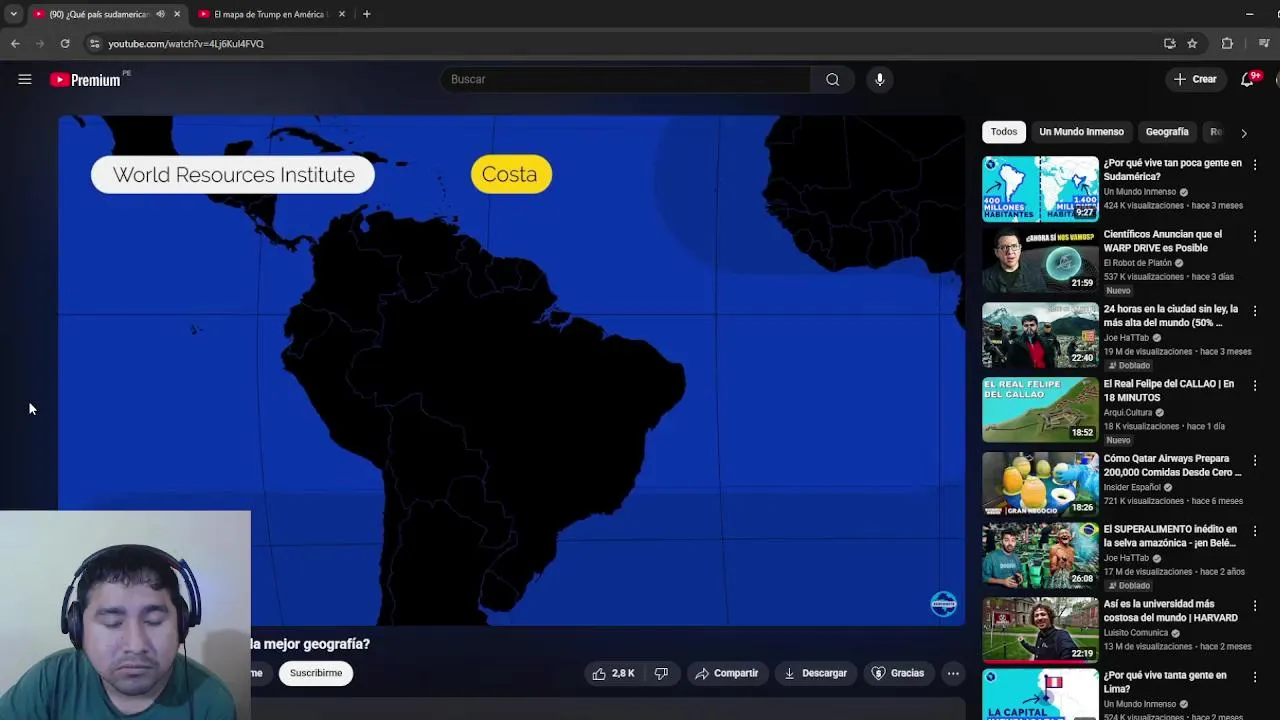
Task: Open options menu for 'El Real Felipe' video
Action: pyautogui.click(x=1255, y=385)
